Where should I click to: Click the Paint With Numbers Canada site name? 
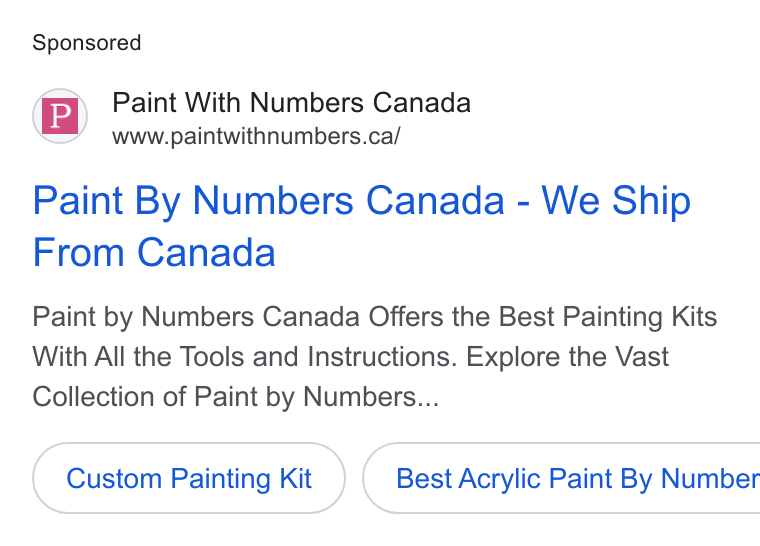[x=291, y=102]
